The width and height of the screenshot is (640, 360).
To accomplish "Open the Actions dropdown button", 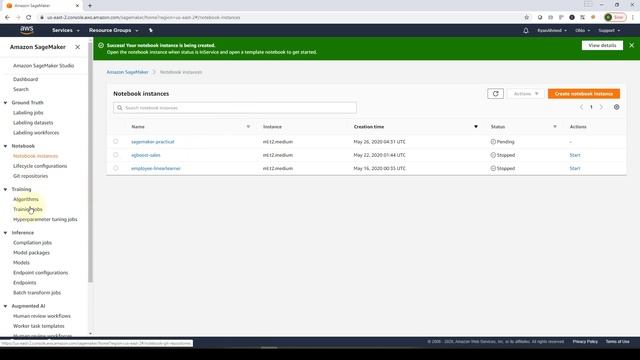I will [526, 93].
